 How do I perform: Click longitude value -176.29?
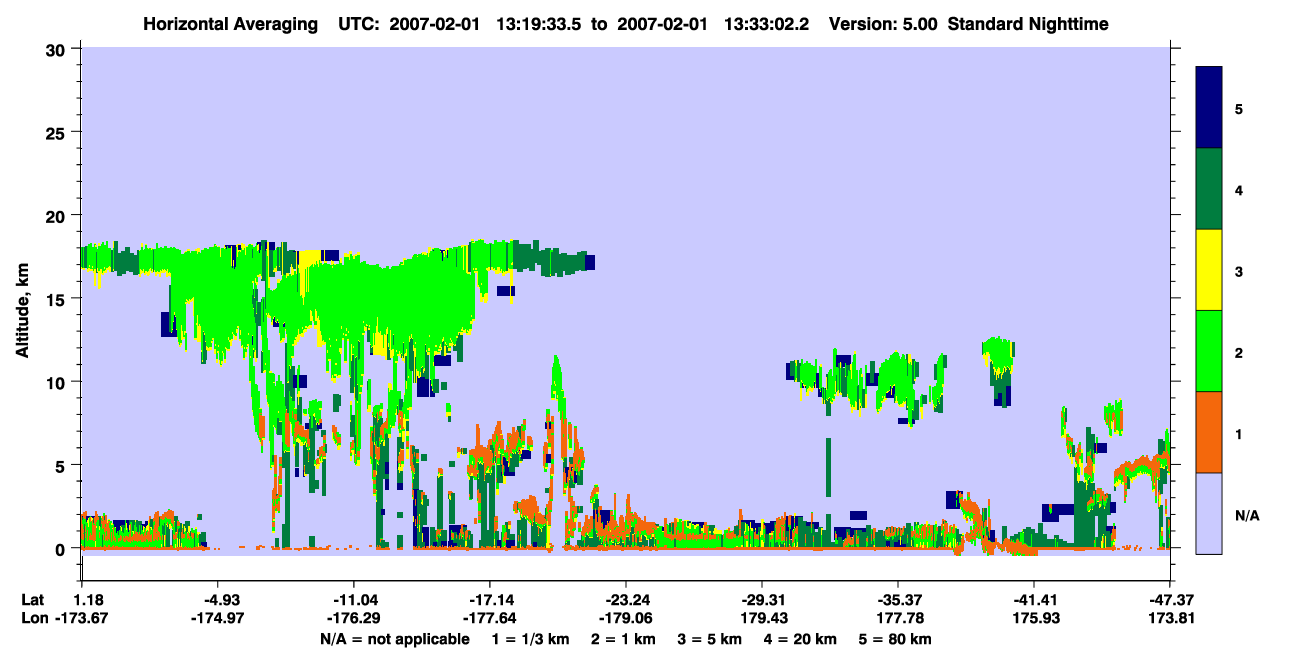tap(353, 618)
